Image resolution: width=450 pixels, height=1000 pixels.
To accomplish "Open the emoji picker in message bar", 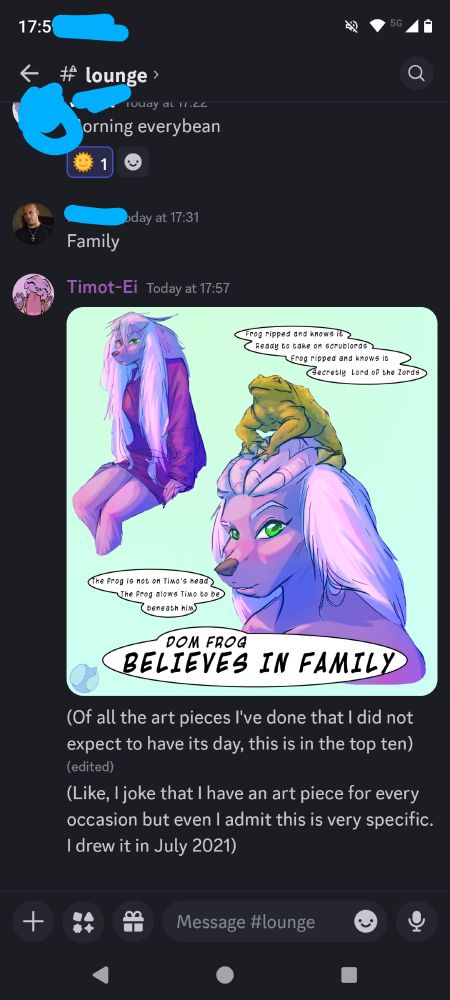I will point(365,921).
